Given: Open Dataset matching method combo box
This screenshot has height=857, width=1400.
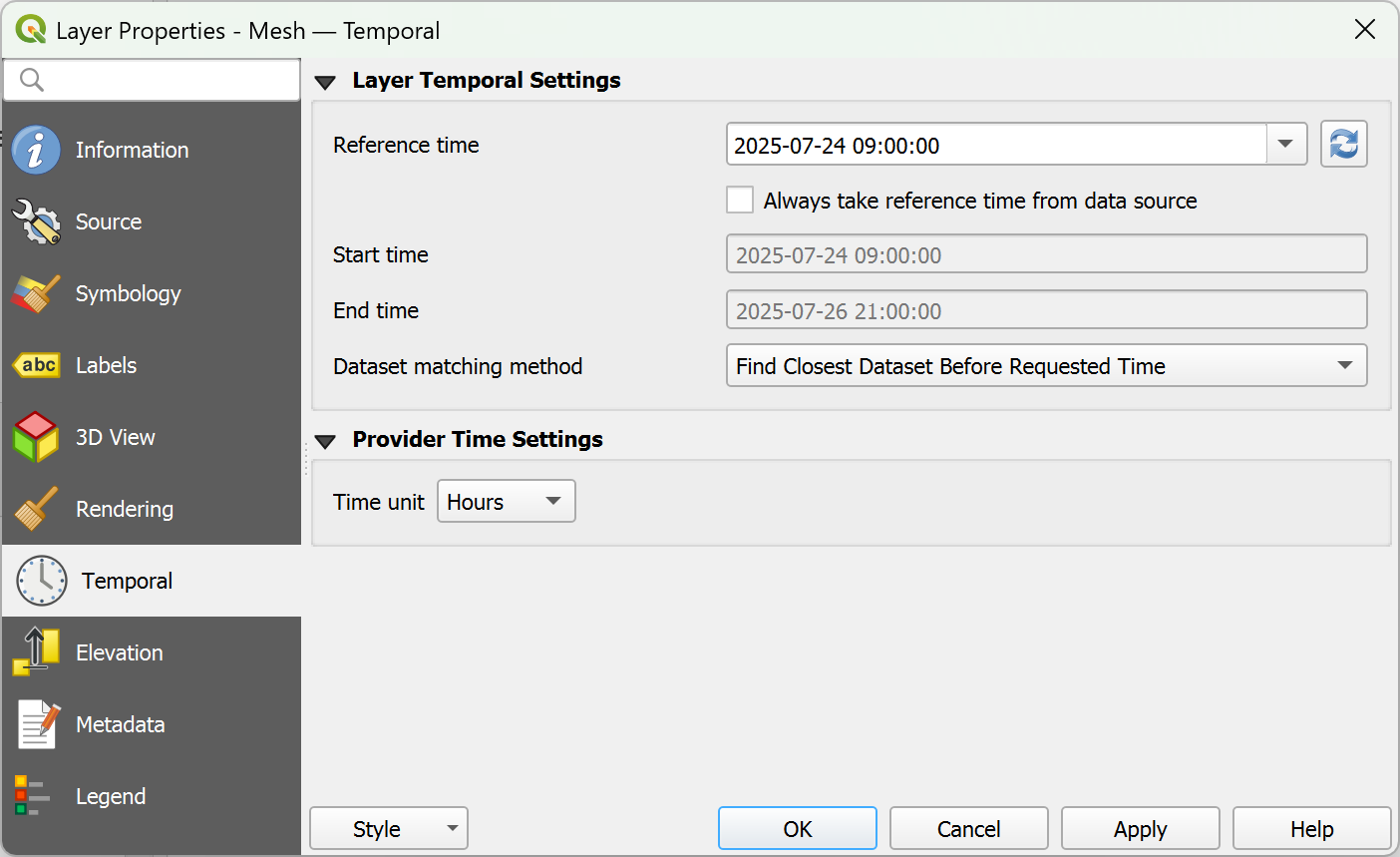Looking at the screenshot, I should click(1046, 366).
